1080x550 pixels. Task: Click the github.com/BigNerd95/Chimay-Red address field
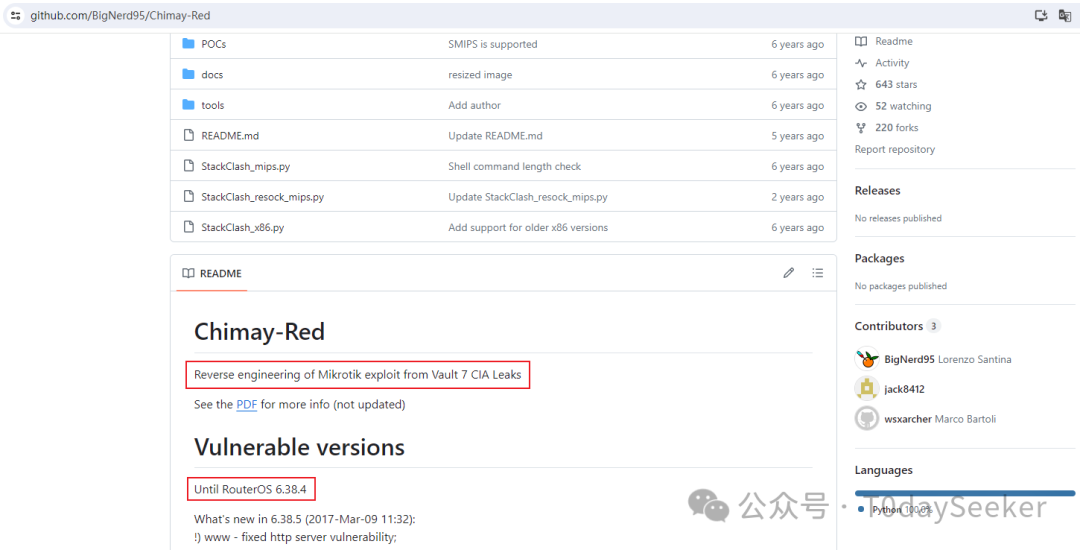pos(121,15)
